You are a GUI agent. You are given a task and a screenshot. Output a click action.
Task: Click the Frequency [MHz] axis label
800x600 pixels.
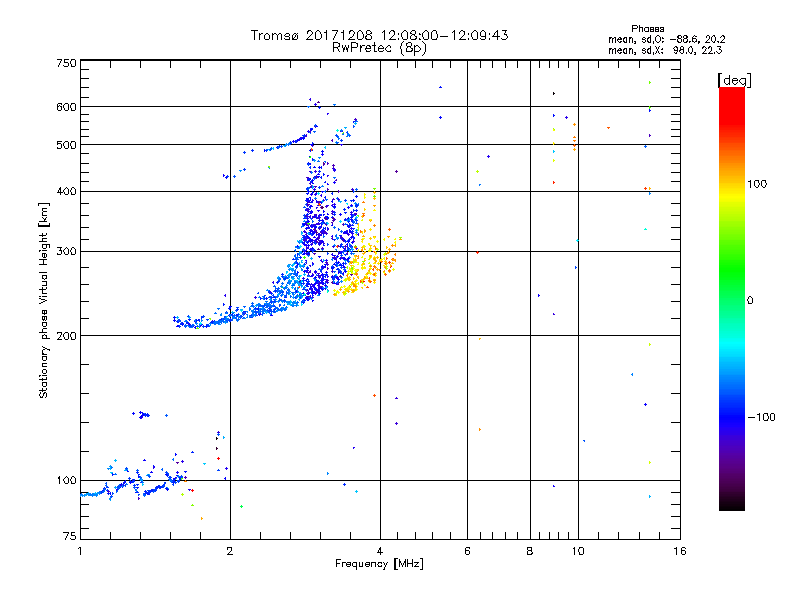379,566
